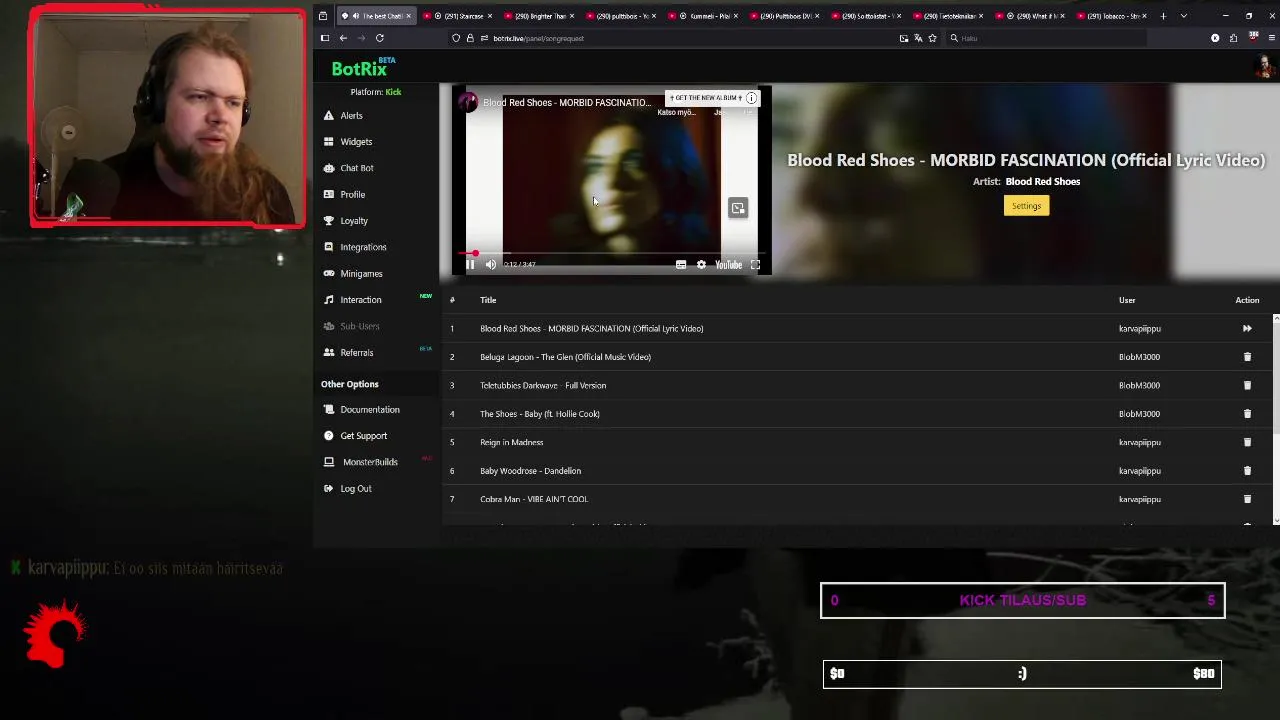1280x720 pixels.
Task: Click the Blood Red Shoes artist name
Action: point(1042,182)
